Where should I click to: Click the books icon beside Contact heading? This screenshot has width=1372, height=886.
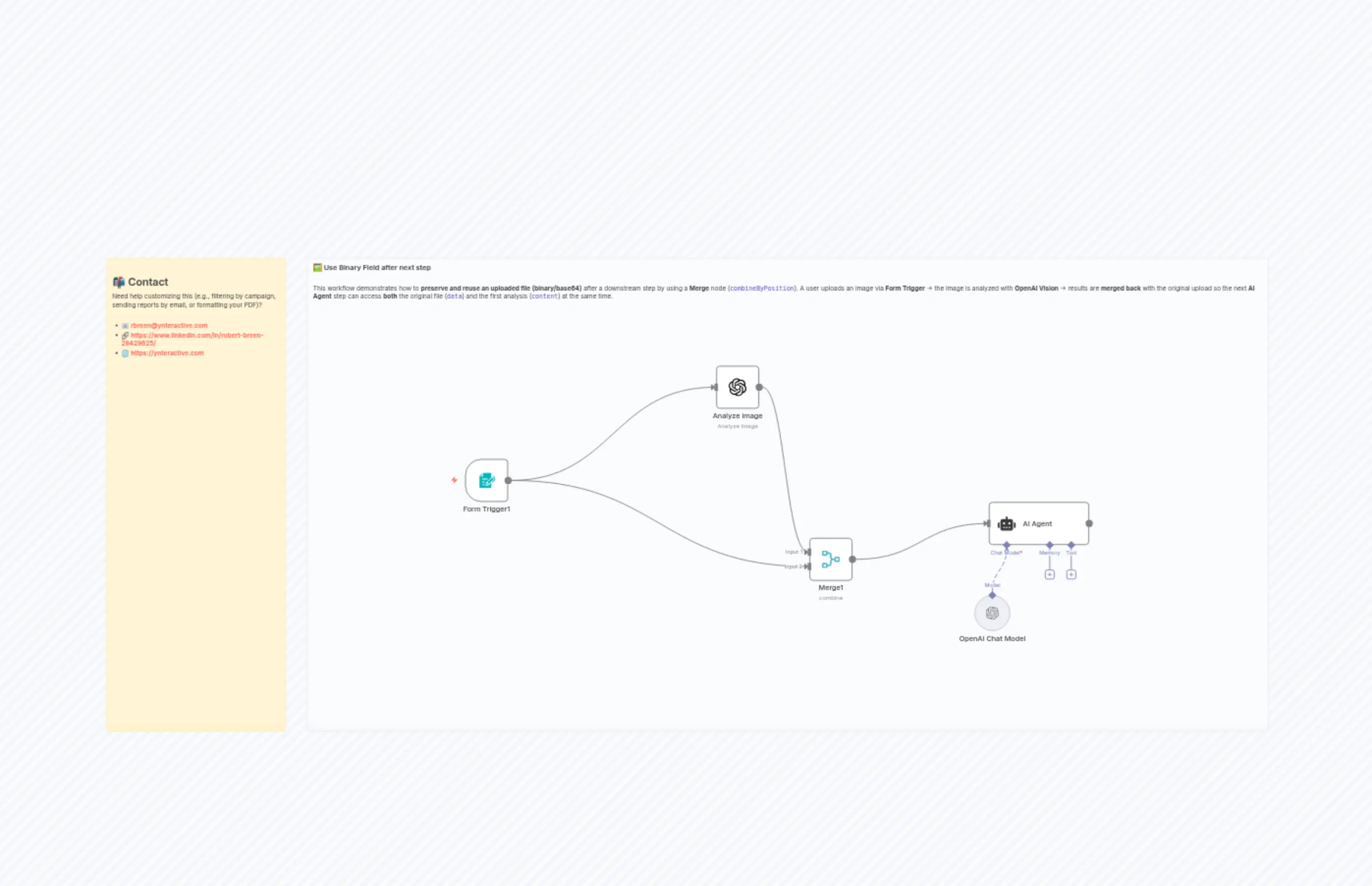[x=118, y=281]
